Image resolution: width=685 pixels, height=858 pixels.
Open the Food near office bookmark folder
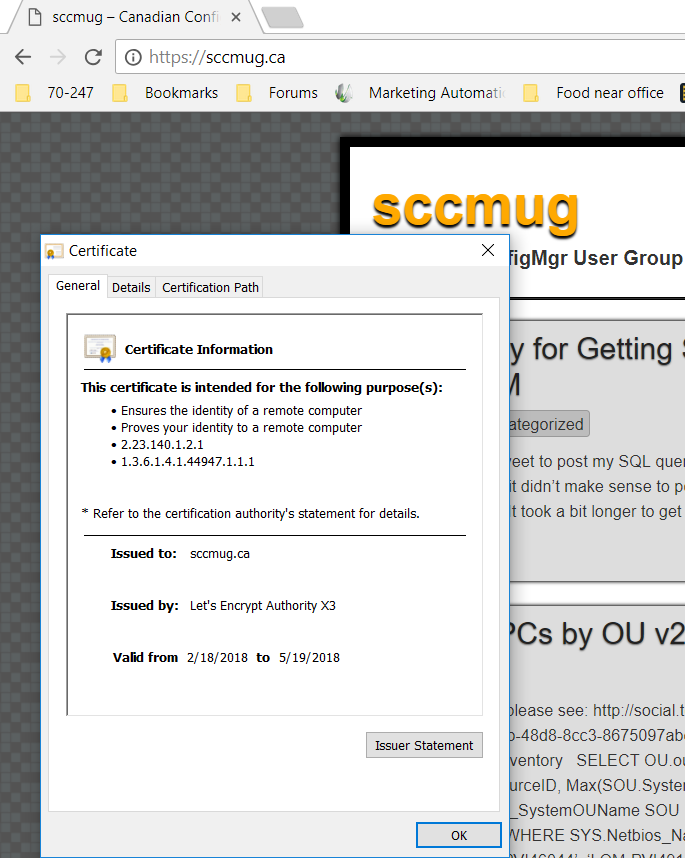[x=593, y=93]
